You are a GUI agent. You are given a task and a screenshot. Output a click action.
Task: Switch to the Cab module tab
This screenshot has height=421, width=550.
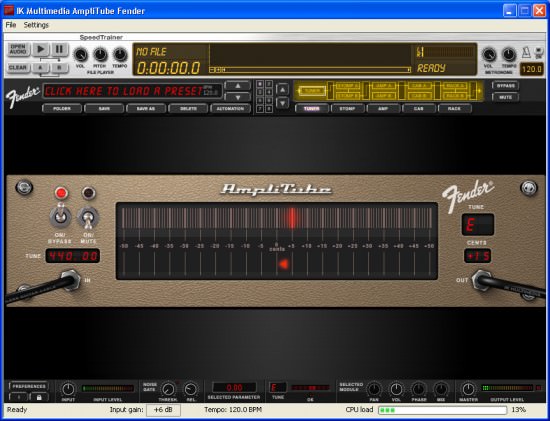419,108
